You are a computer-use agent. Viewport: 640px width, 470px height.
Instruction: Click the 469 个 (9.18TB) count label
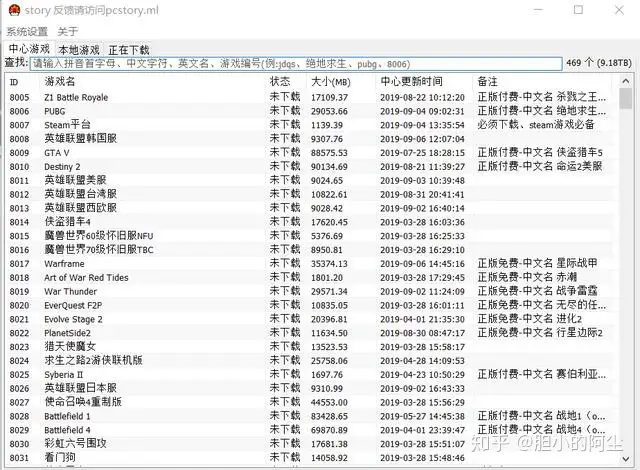click(x=599, y=63)
